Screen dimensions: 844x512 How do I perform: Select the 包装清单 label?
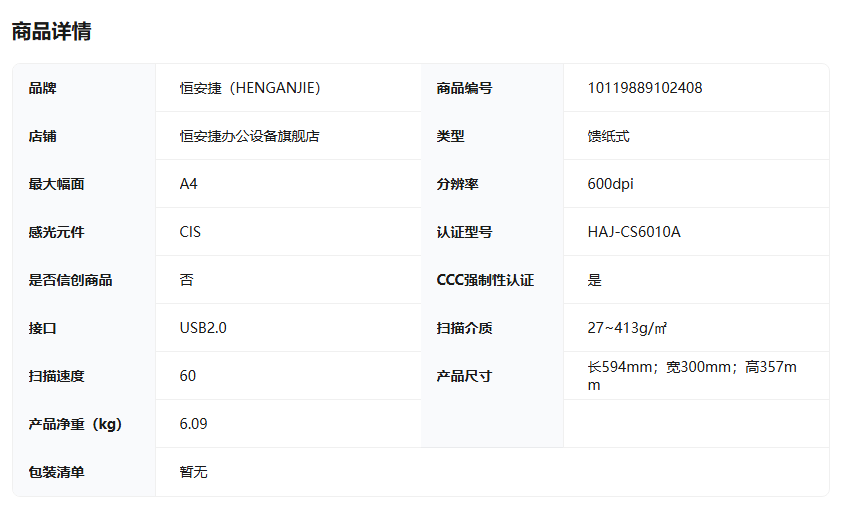[x=57, y=472]
